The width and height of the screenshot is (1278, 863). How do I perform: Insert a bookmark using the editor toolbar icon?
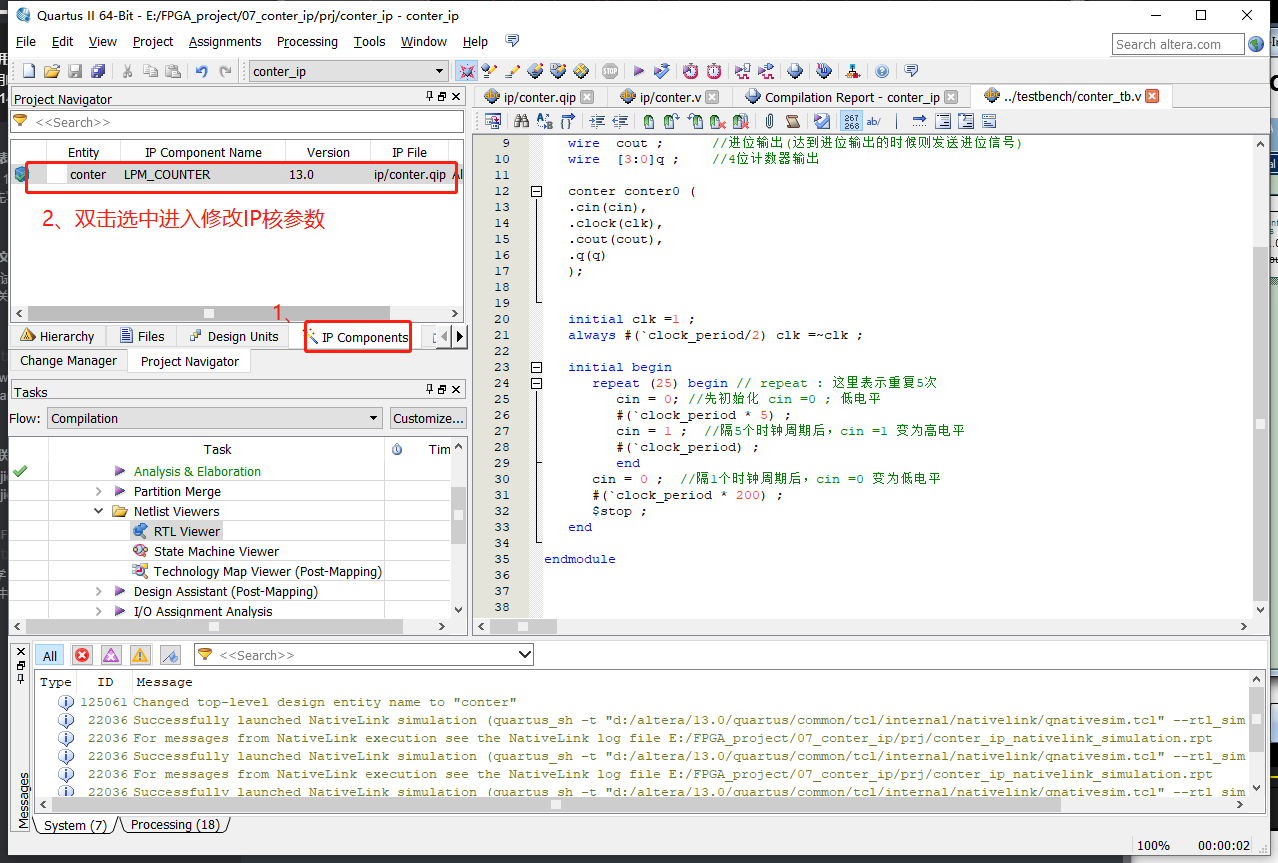[x=648, y=120]
